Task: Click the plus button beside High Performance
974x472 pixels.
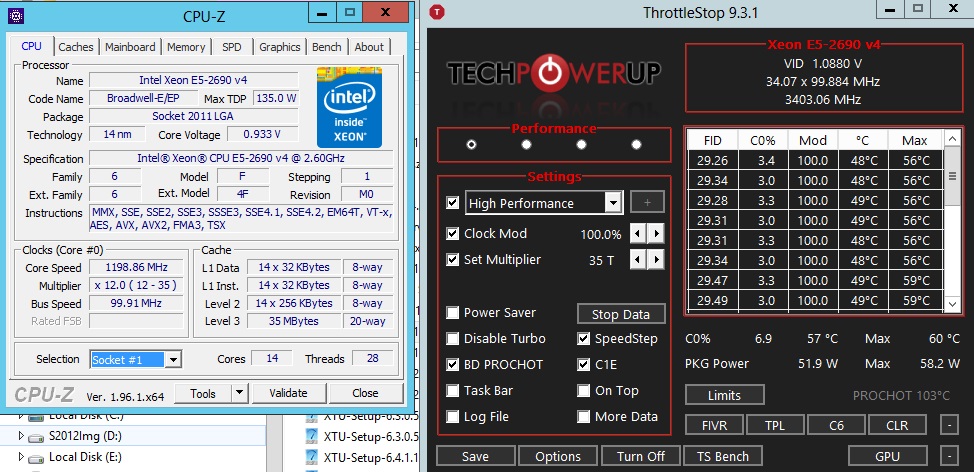Action: (647, 202)
